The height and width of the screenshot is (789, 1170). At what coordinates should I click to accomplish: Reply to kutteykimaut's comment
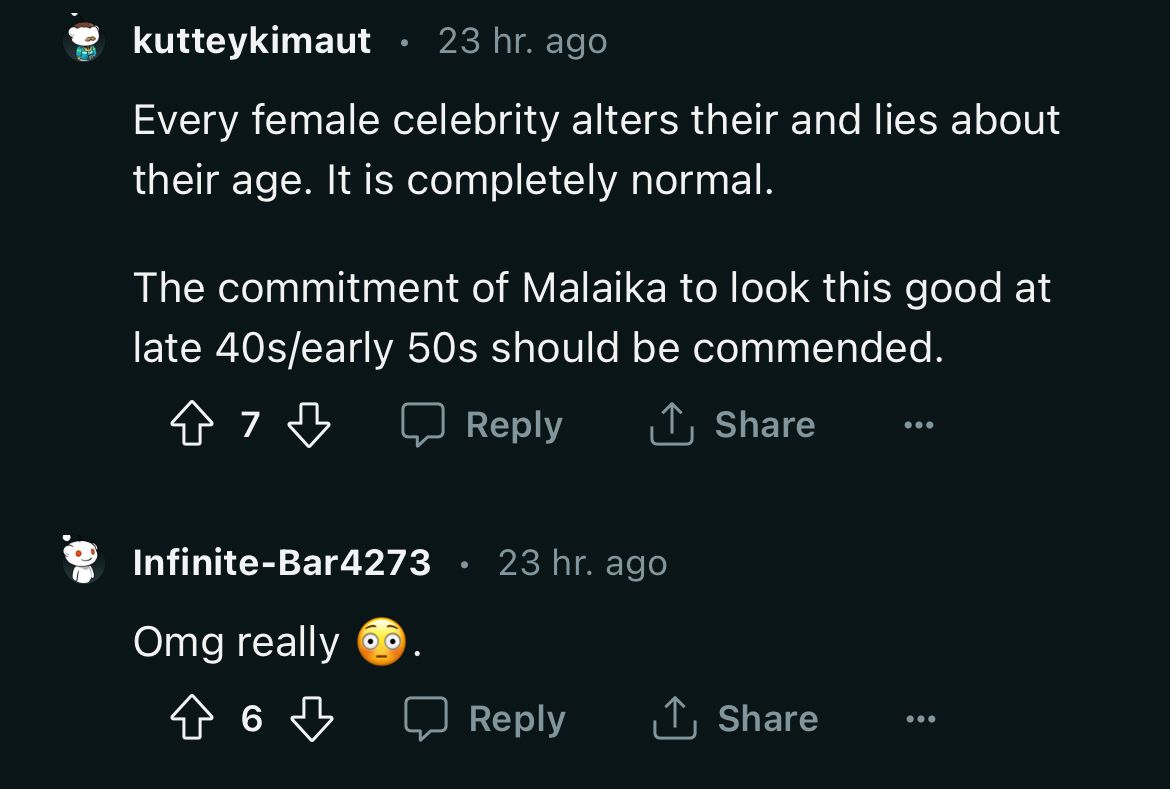pyautogui.click(x=482, y=426)
